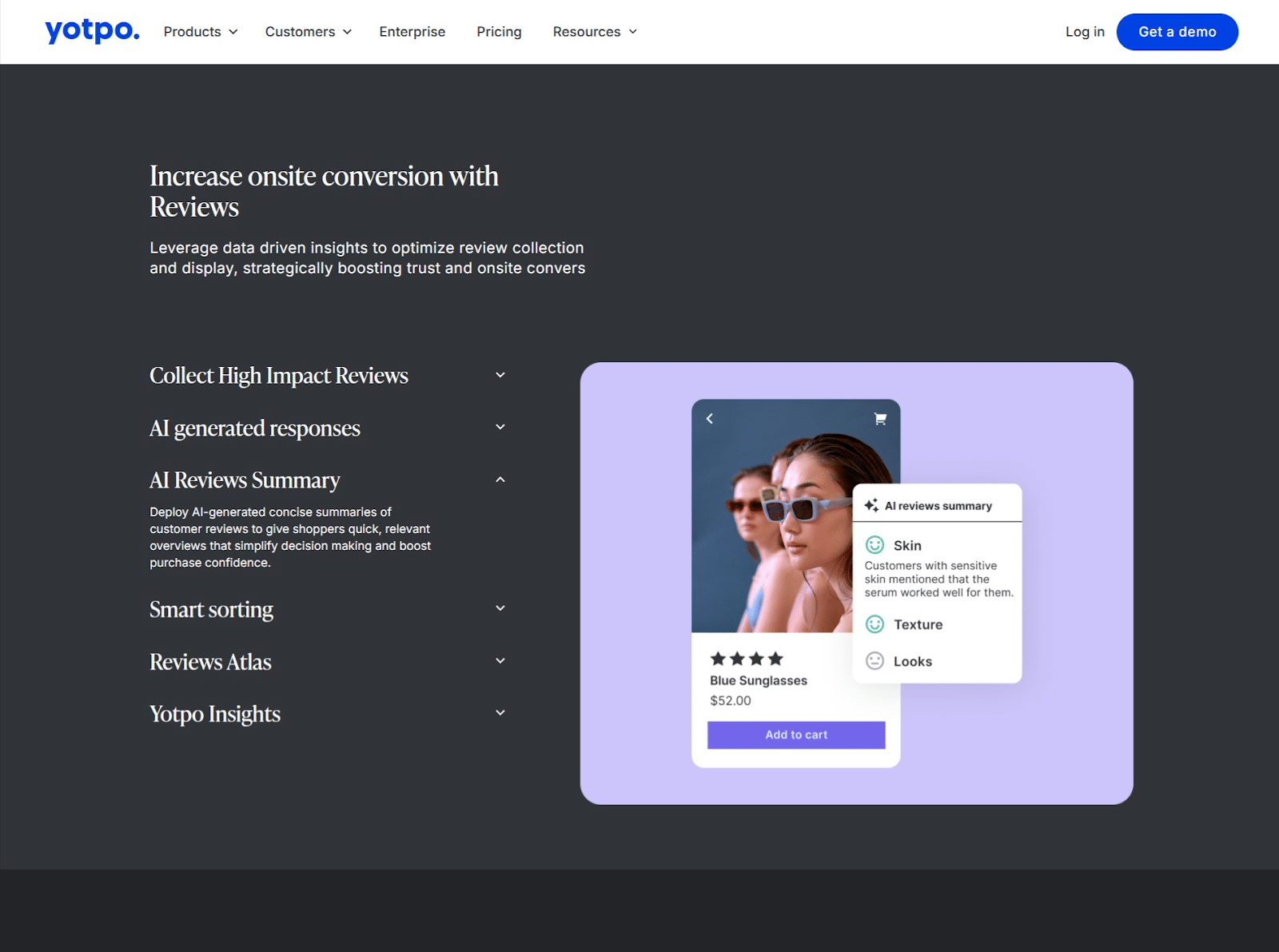Click the Yotpo logo
This screenshot has width=1279, height=952.
pos(92,31)
